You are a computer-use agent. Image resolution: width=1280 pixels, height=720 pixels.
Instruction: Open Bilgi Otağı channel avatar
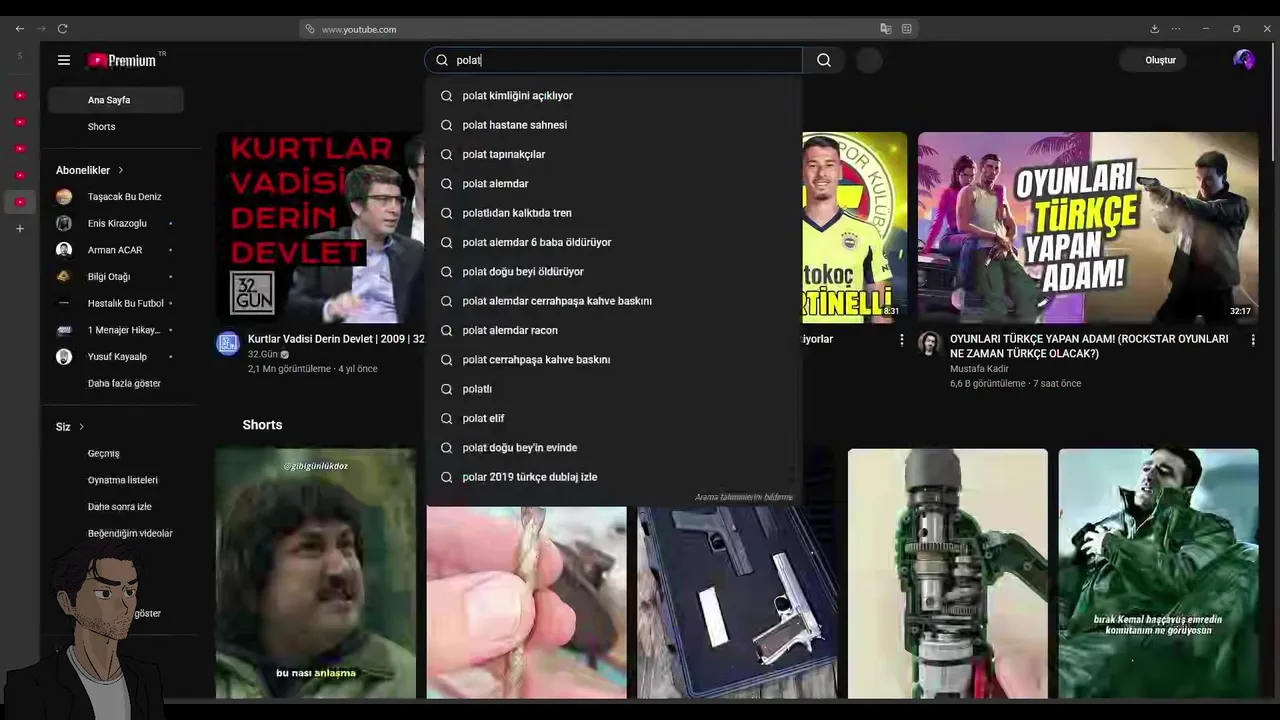64,277
